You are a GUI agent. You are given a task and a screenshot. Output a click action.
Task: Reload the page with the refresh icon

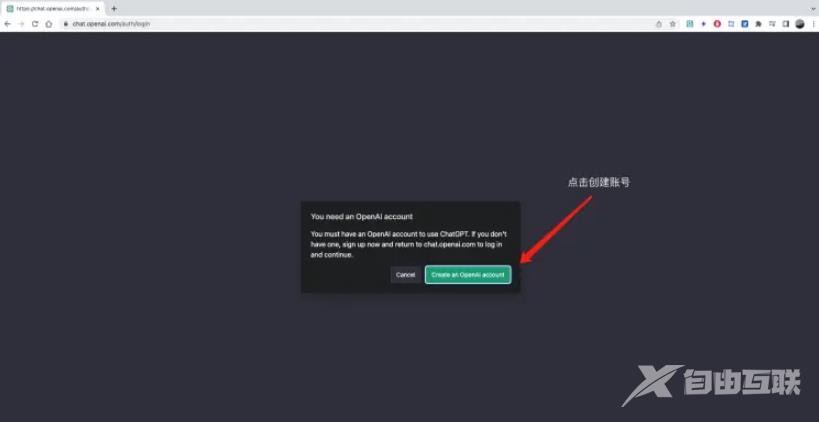[35, 24]
